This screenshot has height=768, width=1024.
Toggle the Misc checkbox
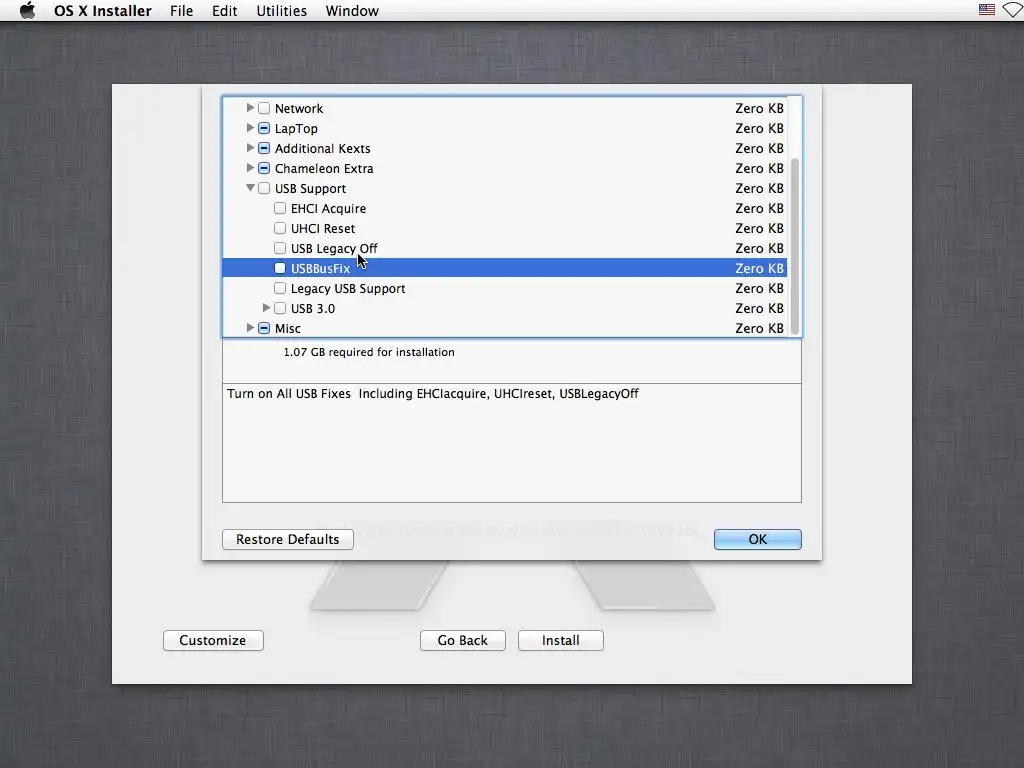coord(264,328)
